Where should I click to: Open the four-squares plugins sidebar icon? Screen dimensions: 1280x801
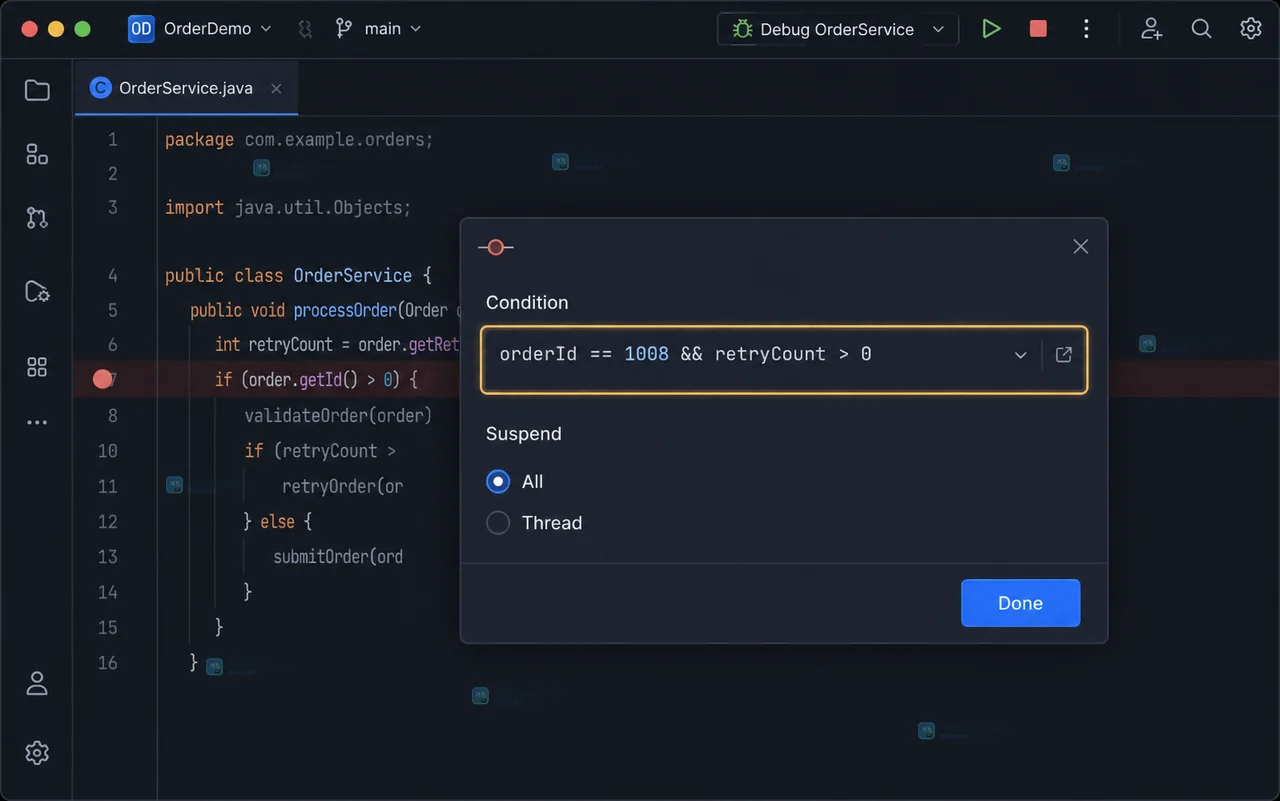[x=37, y=367]
